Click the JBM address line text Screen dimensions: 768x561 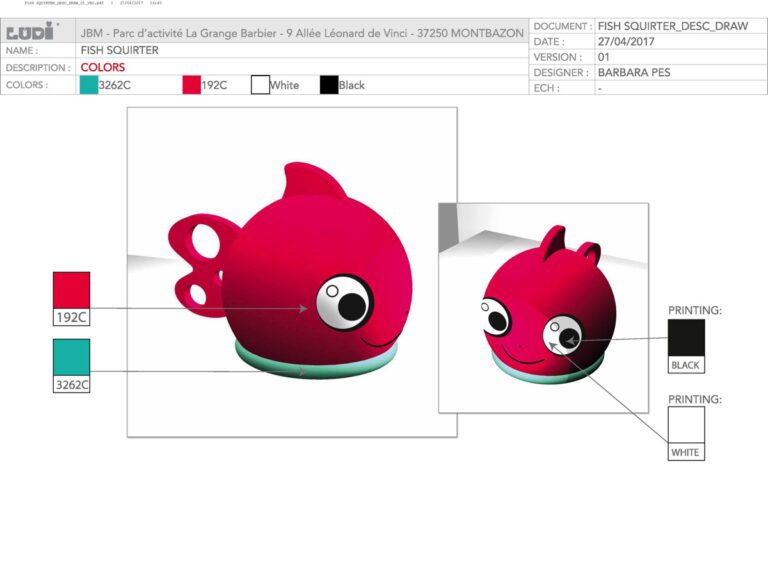(x=302, y=33)
